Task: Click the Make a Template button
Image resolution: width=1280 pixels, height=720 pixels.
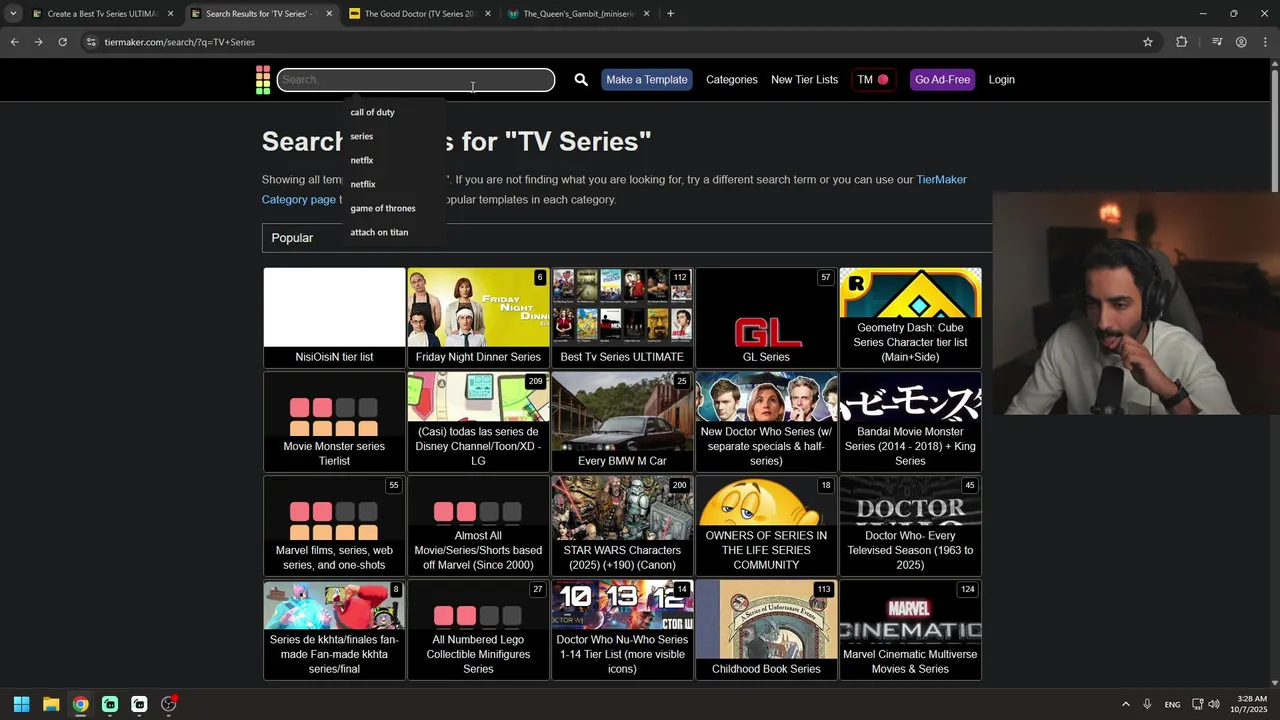Action: click(647, 80)
